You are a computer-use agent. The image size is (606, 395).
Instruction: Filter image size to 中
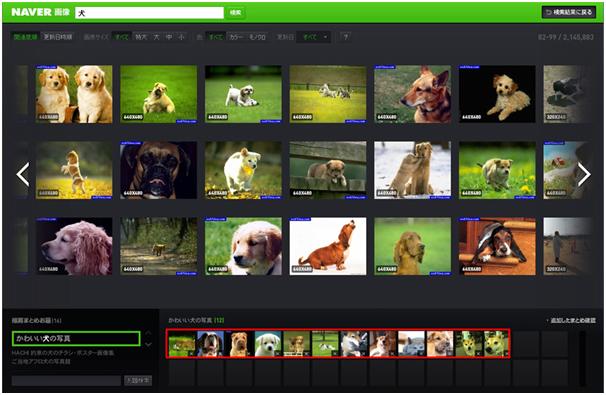click(x=169, y=37)
